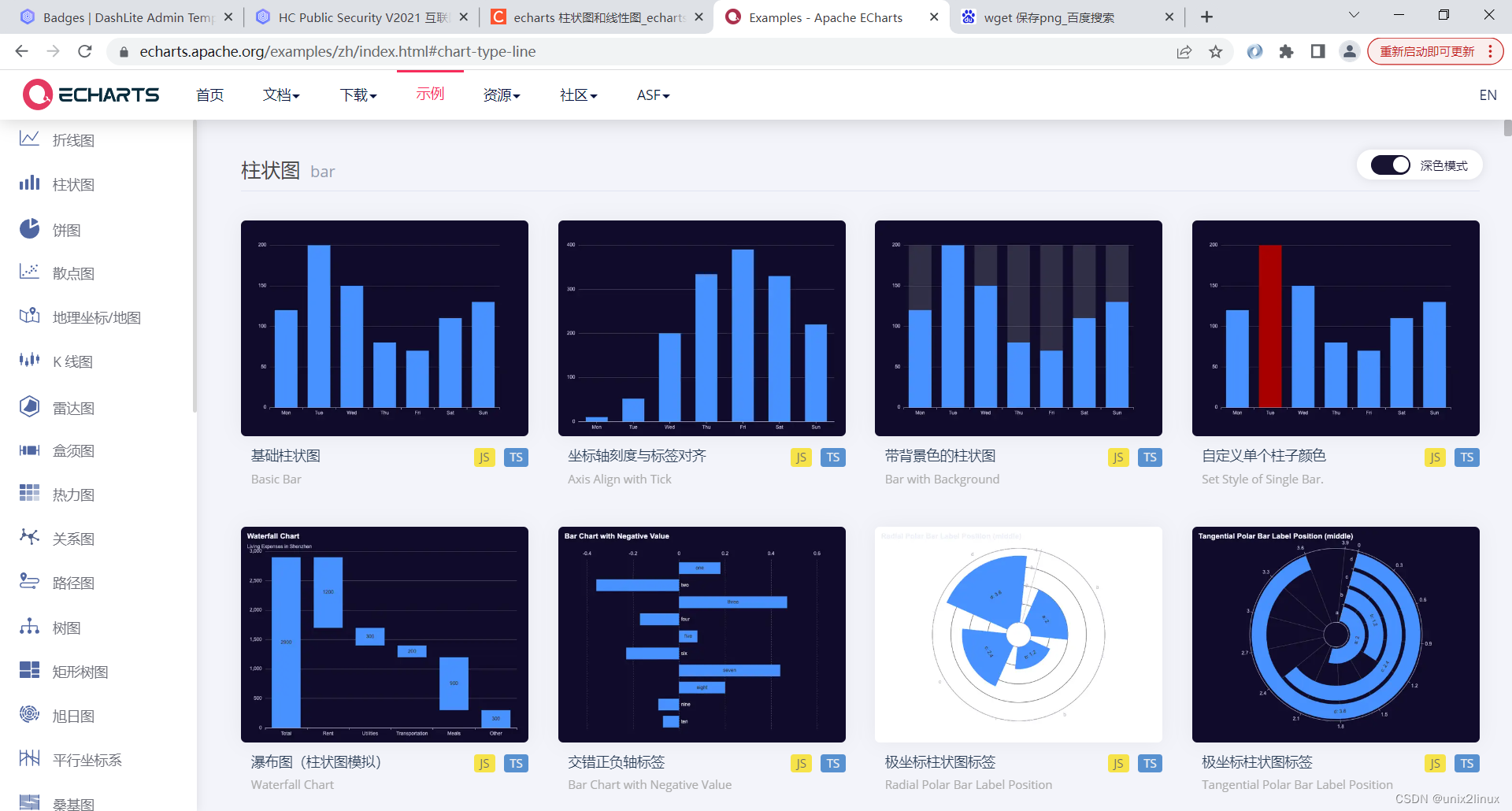Screen dimensions: 1512x811
Task: Click the boxplot icon
Action: point(29,450)
